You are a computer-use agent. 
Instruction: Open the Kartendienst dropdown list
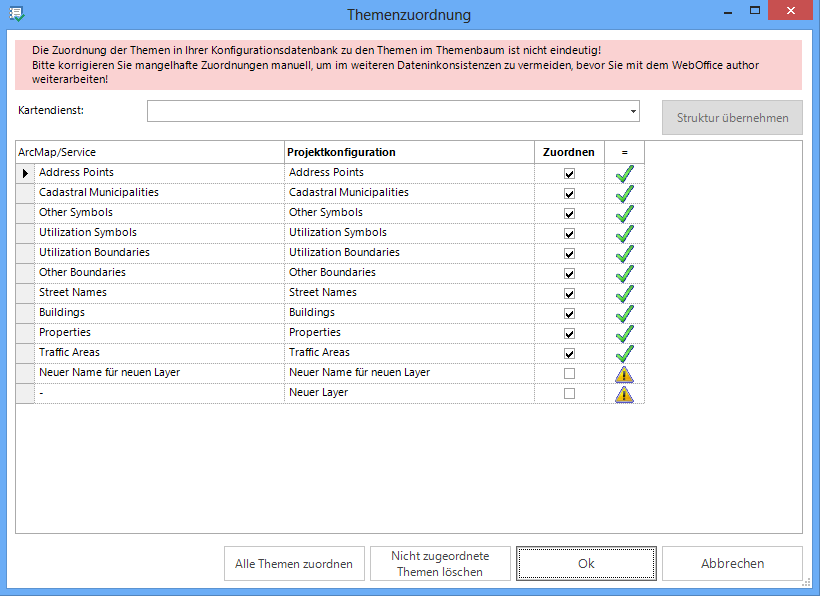click(x=633, y=111)
